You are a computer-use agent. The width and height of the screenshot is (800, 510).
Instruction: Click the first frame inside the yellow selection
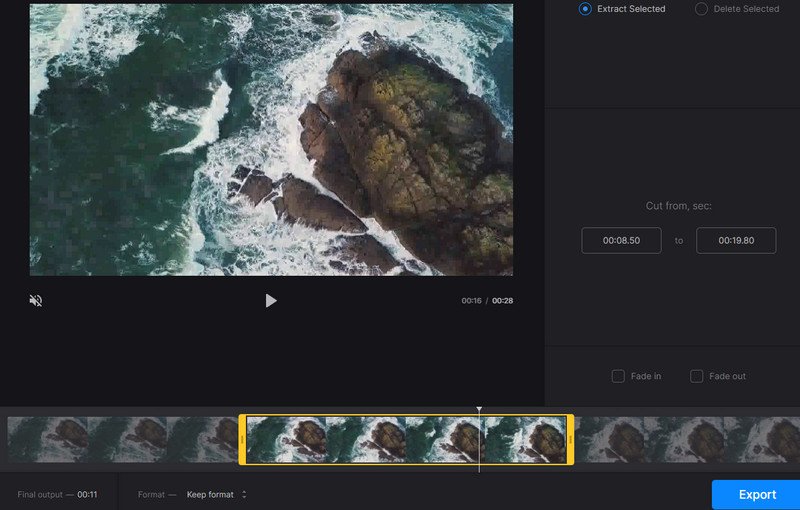286,439
